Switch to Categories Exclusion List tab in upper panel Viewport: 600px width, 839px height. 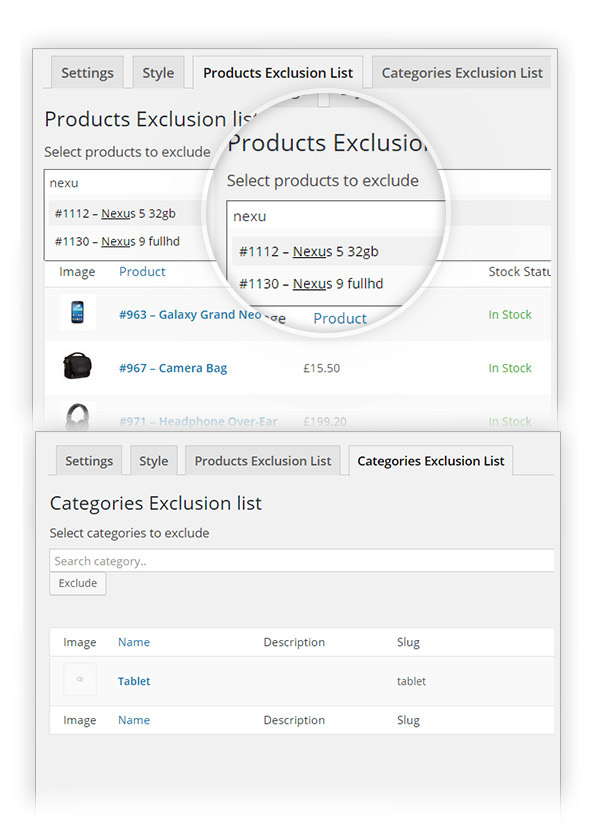[x=462, y=73]
